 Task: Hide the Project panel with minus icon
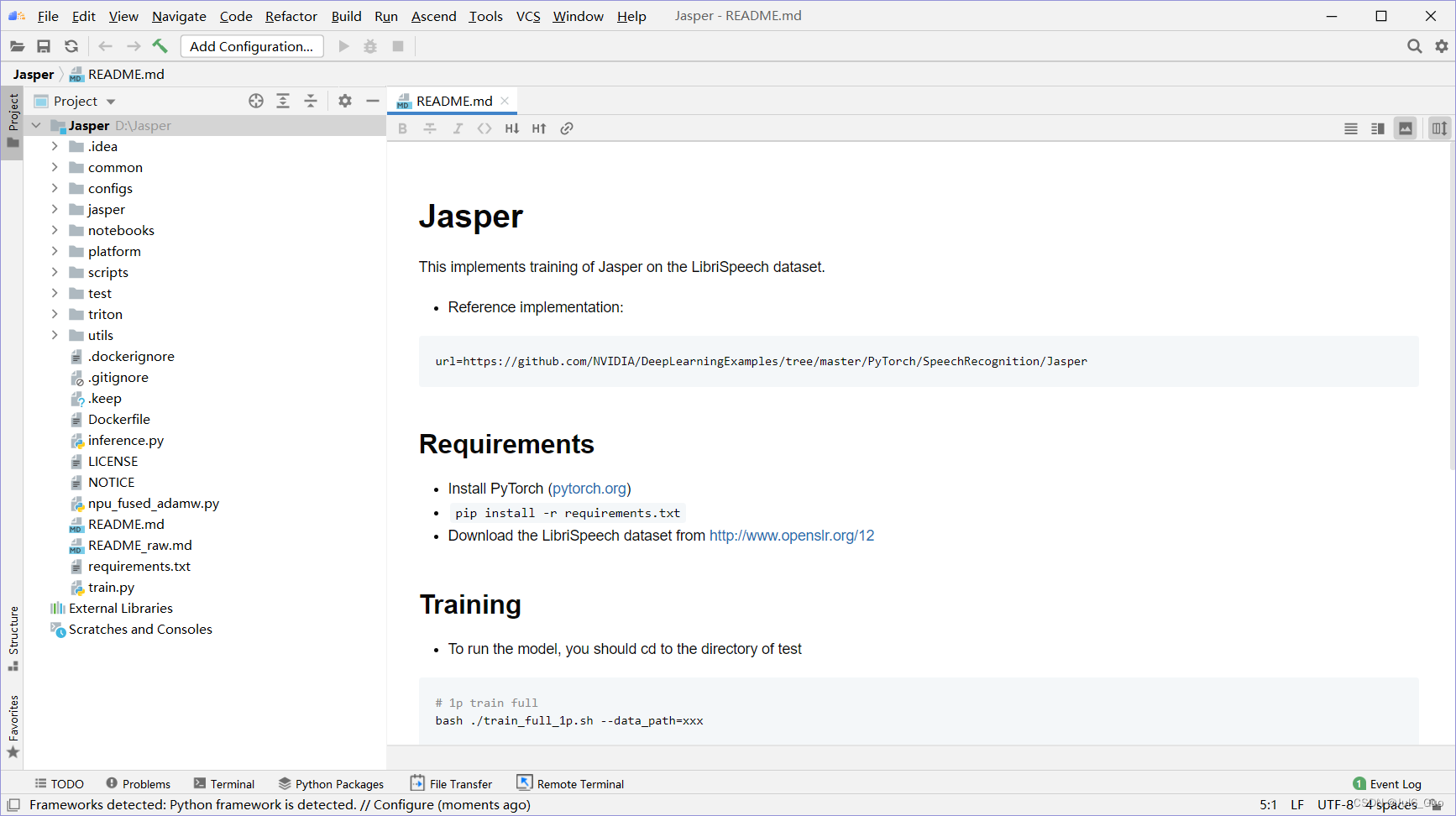pos(373,101)
